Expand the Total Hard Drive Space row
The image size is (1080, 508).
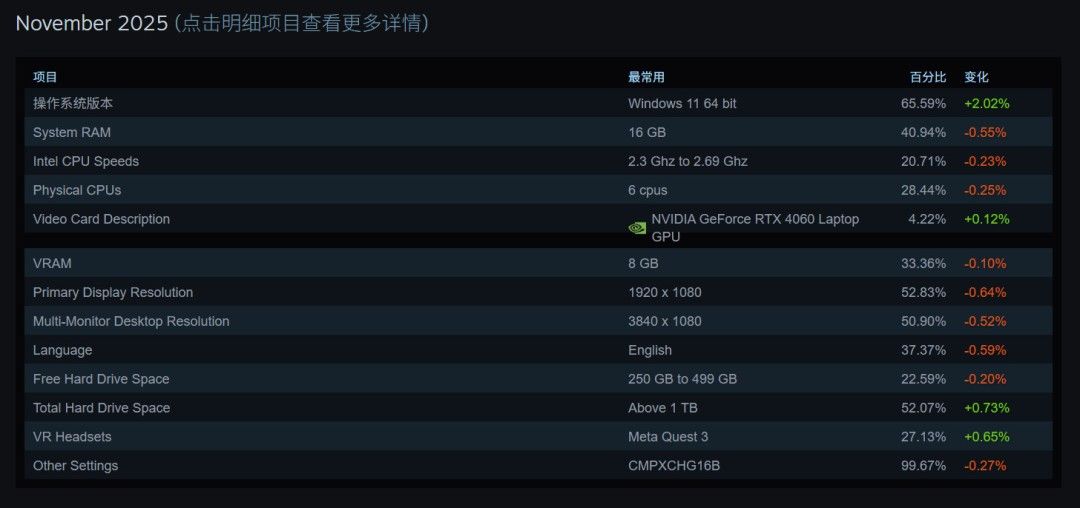pos(101,408)
